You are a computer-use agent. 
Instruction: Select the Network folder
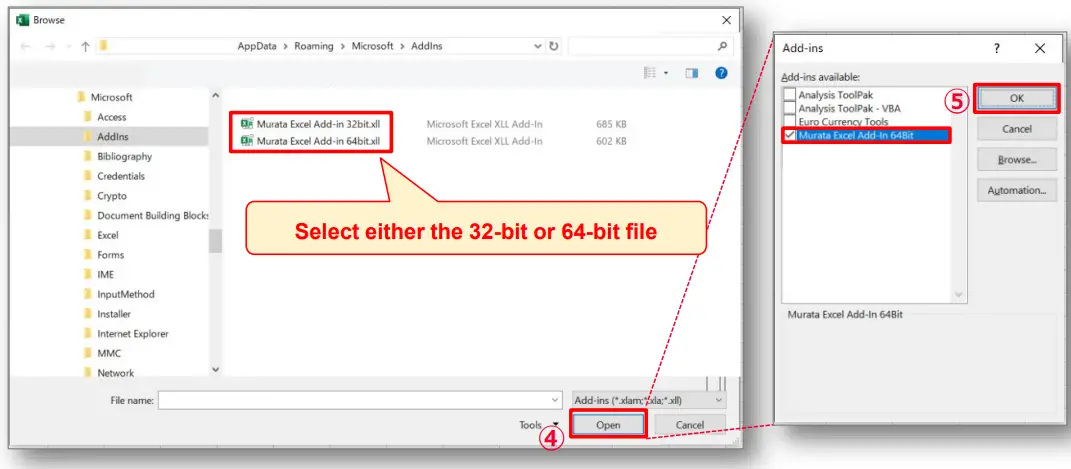(115, 373)
